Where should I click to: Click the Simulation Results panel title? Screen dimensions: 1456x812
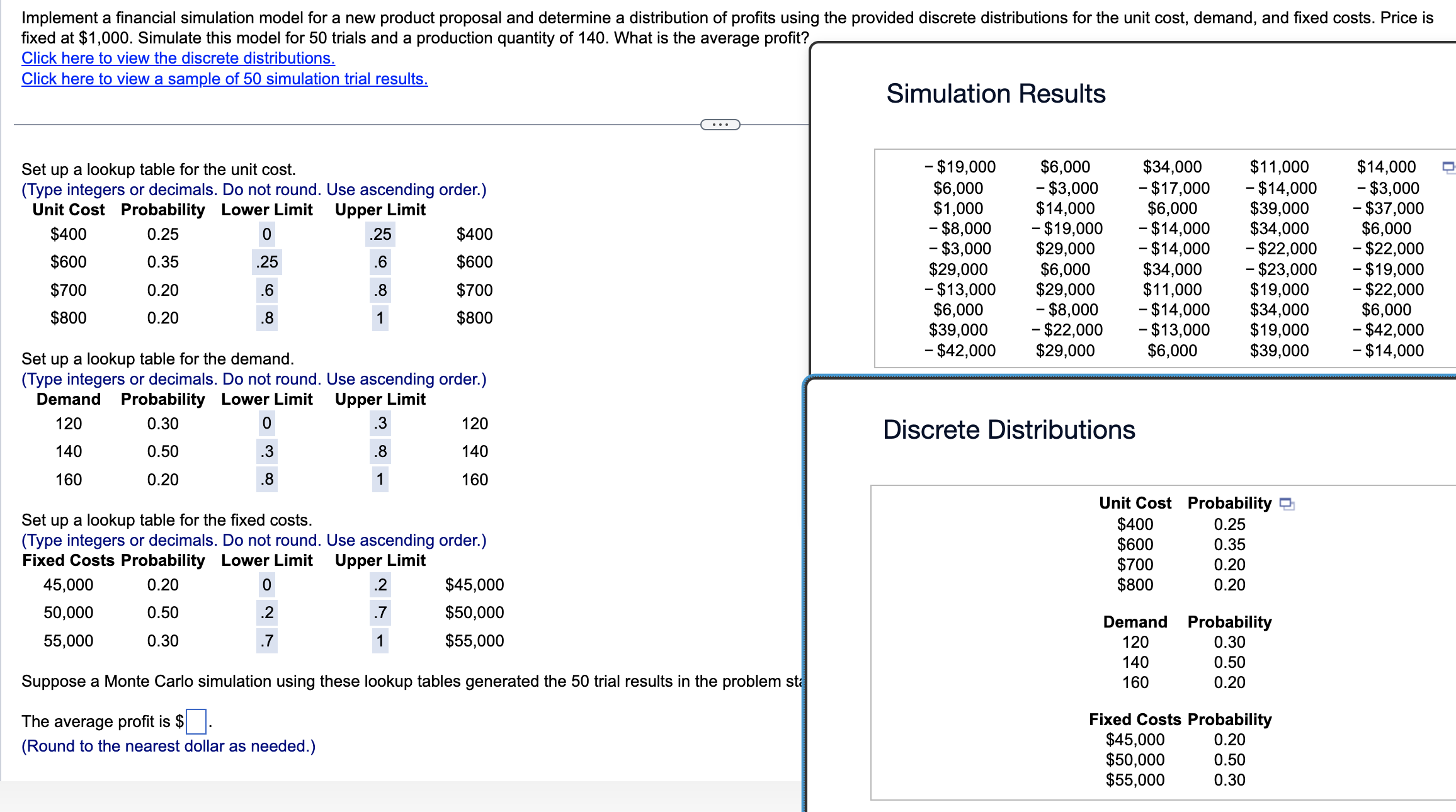[995, 93]
